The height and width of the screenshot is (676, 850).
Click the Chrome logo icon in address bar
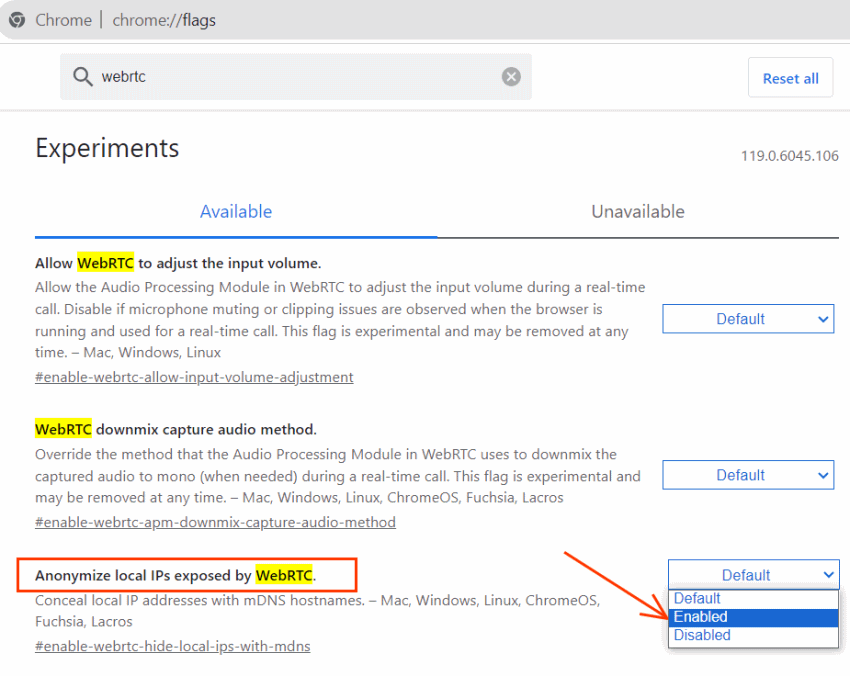click(17, 20)
